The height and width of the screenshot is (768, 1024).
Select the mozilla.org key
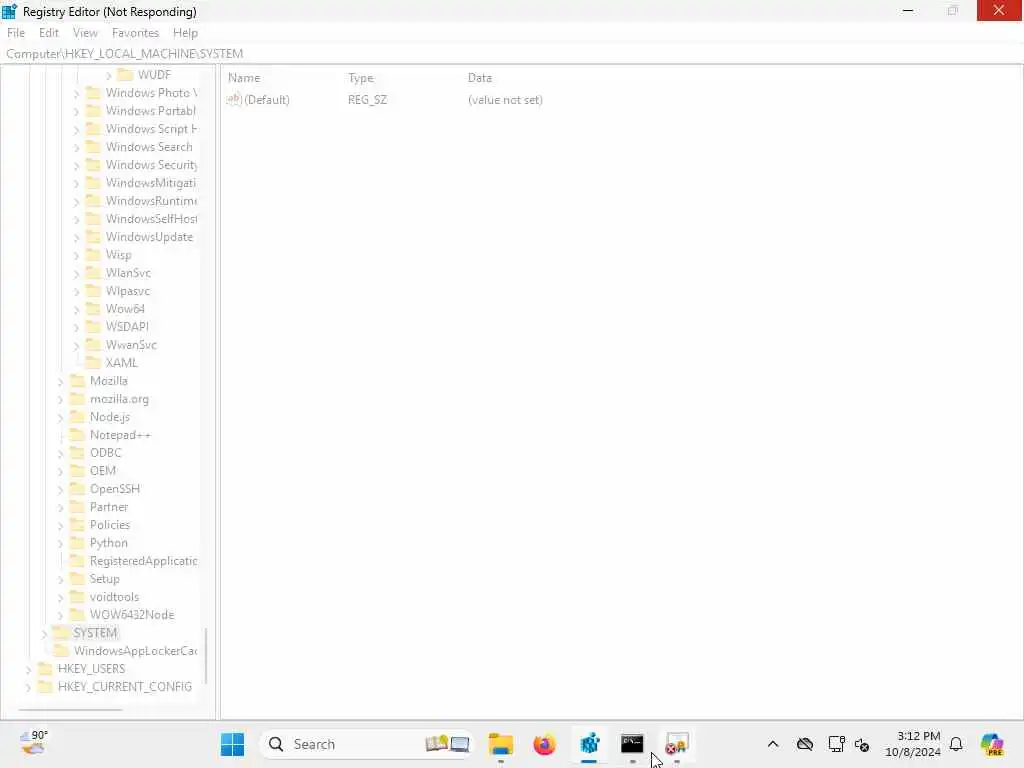tap(119, 399)
